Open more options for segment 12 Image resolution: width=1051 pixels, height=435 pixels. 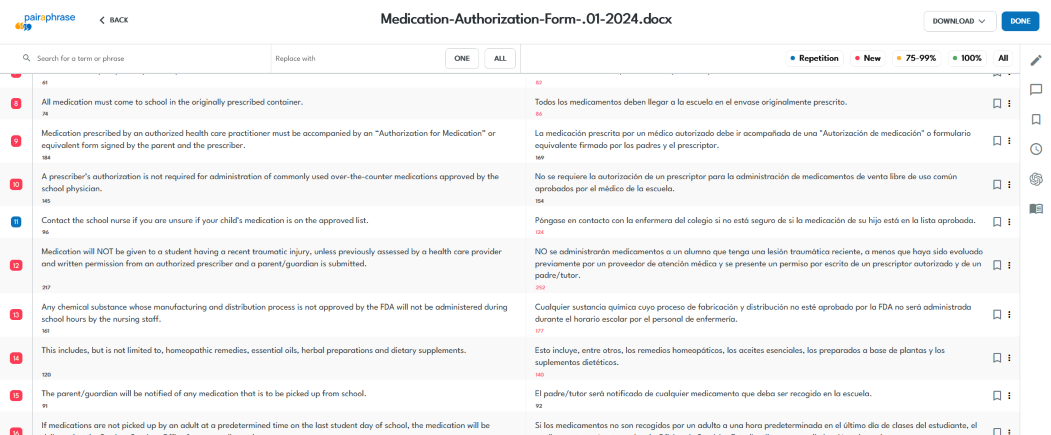tap(1009, 265)
